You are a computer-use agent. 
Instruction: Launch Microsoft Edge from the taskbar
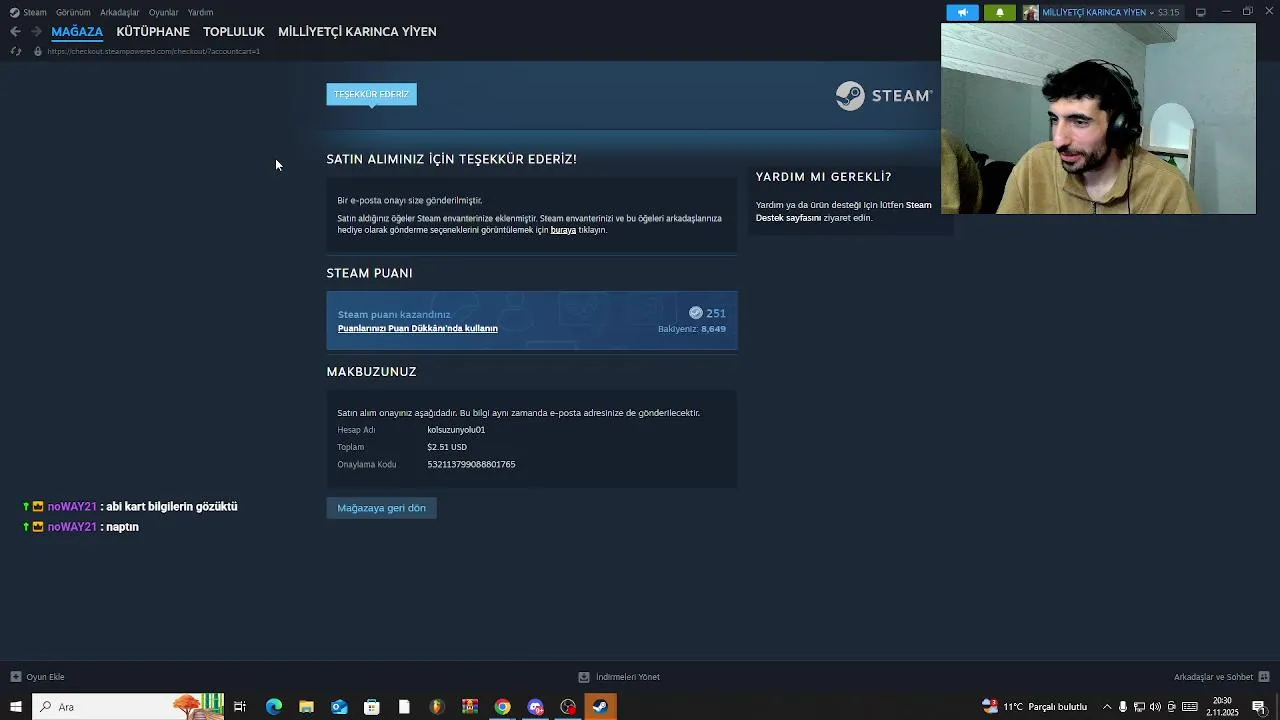click(x=273, y=707)
